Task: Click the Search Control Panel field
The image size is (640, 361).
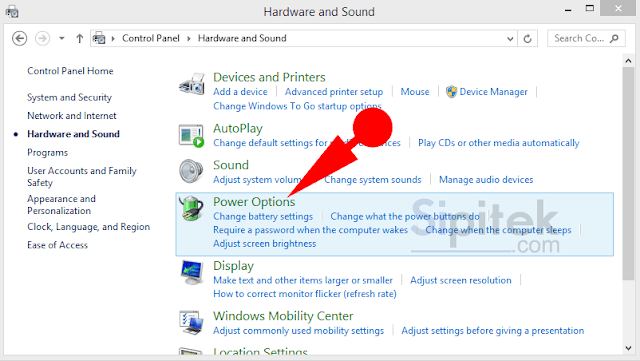Action: point(586,38)
